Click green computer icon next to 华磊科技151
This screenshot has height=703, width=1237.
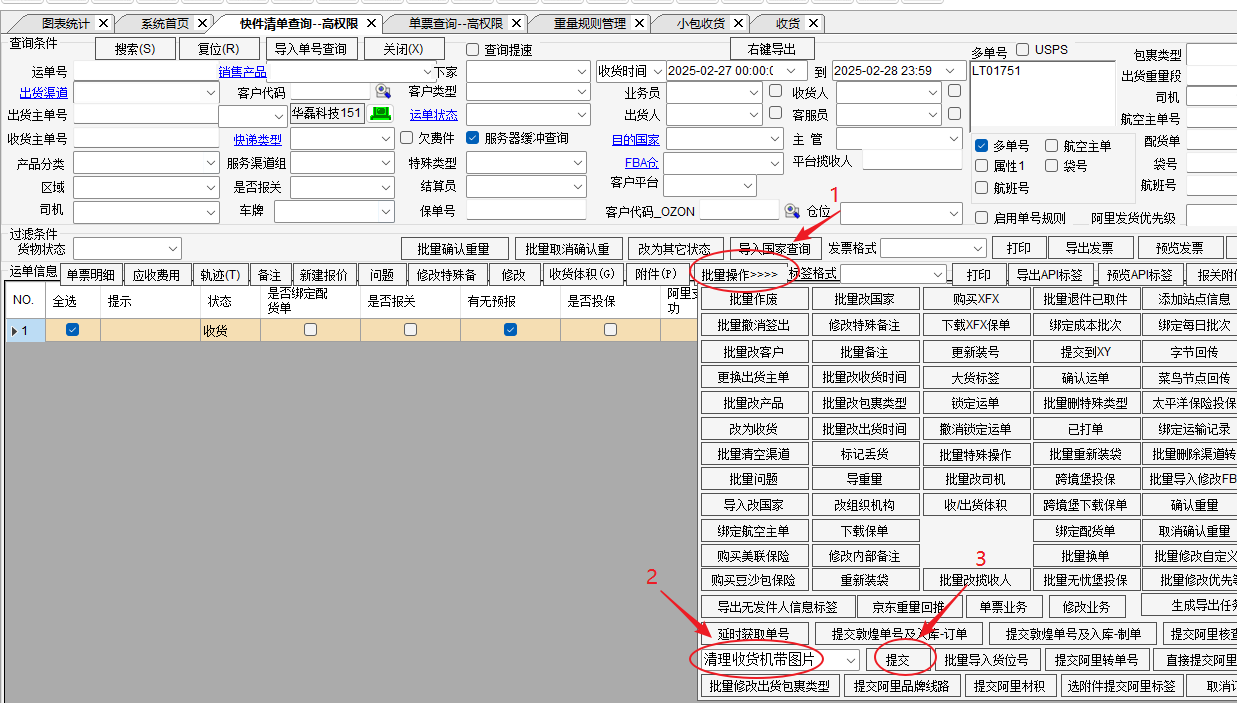point(380,114)
